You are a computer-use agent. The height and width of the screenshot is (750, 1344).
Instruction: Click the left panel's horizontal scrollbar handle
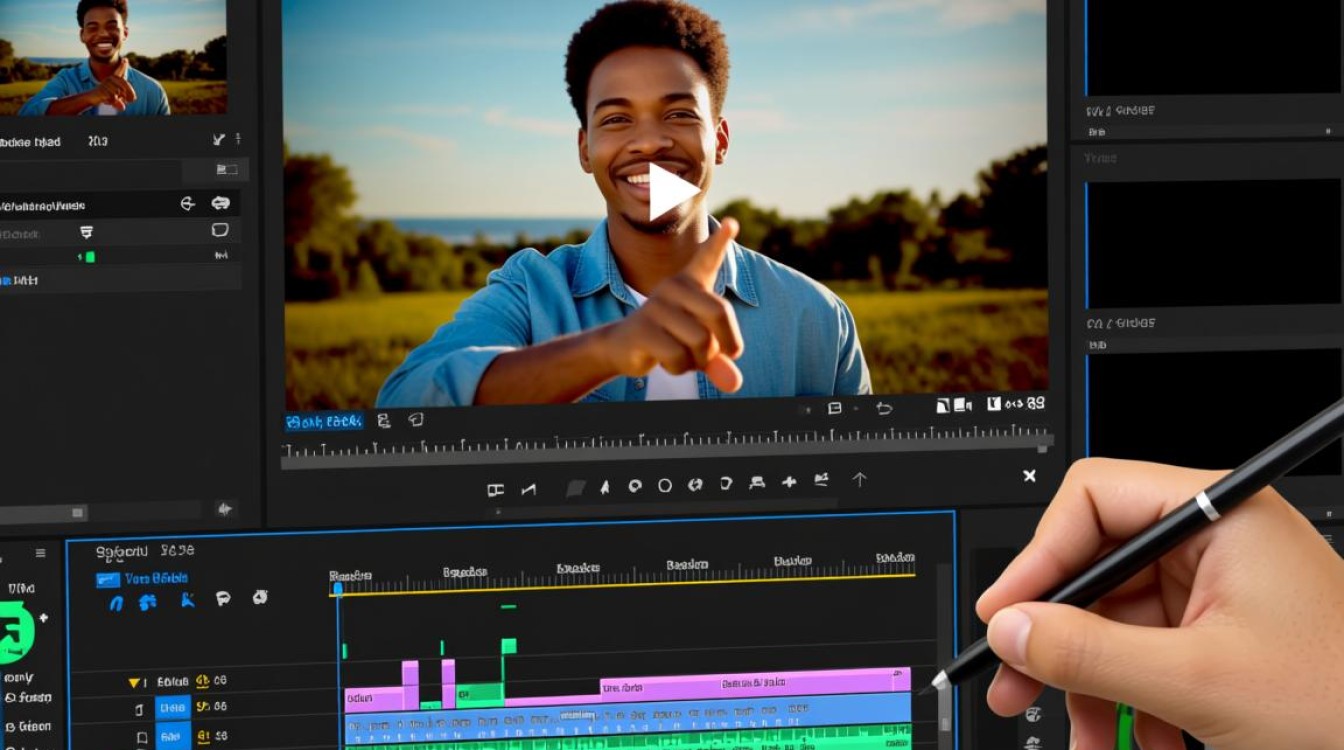point(78,513)
